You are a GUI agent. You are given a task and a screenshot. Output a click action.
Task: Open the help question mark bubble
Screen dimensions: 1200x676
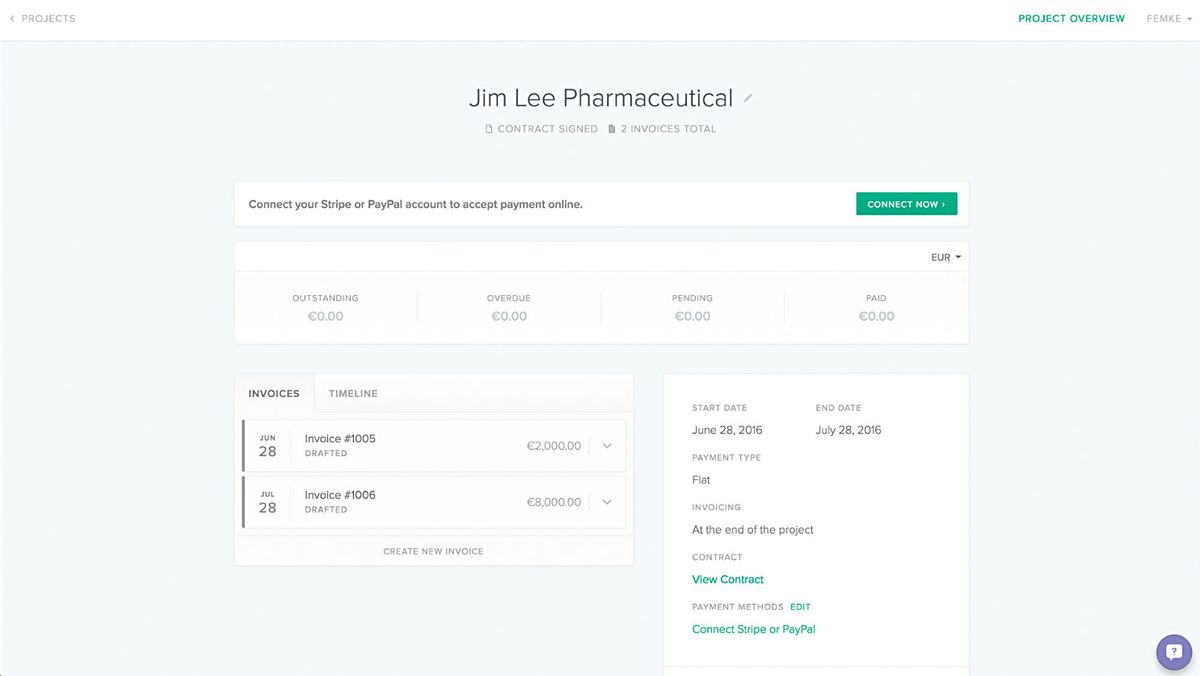click(1173, 652)
